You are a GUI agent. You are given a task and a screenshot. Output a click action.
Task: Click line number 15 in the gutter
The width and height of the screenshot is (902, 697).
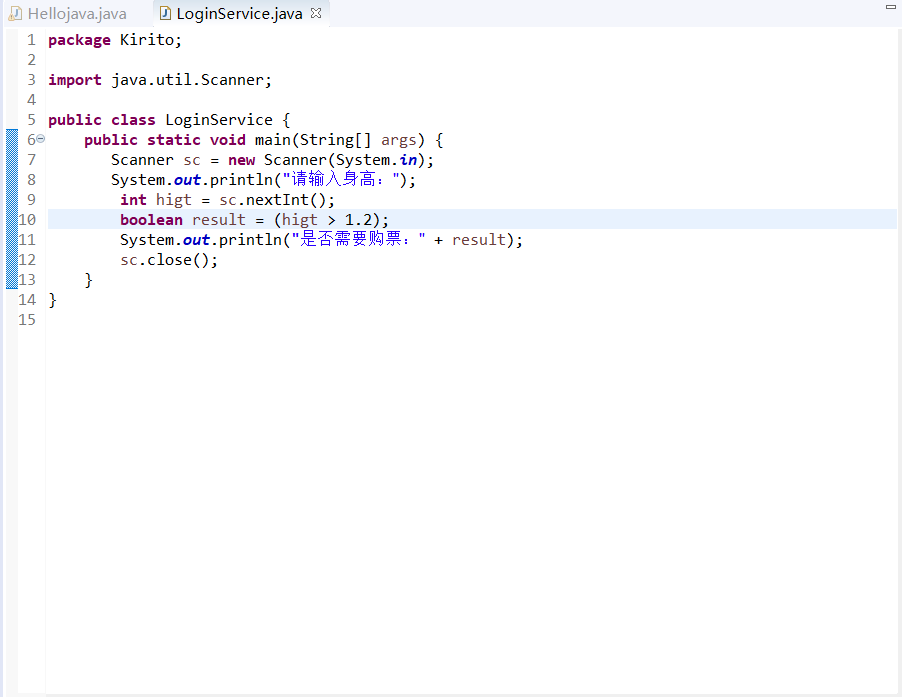[x=27, y=320]
